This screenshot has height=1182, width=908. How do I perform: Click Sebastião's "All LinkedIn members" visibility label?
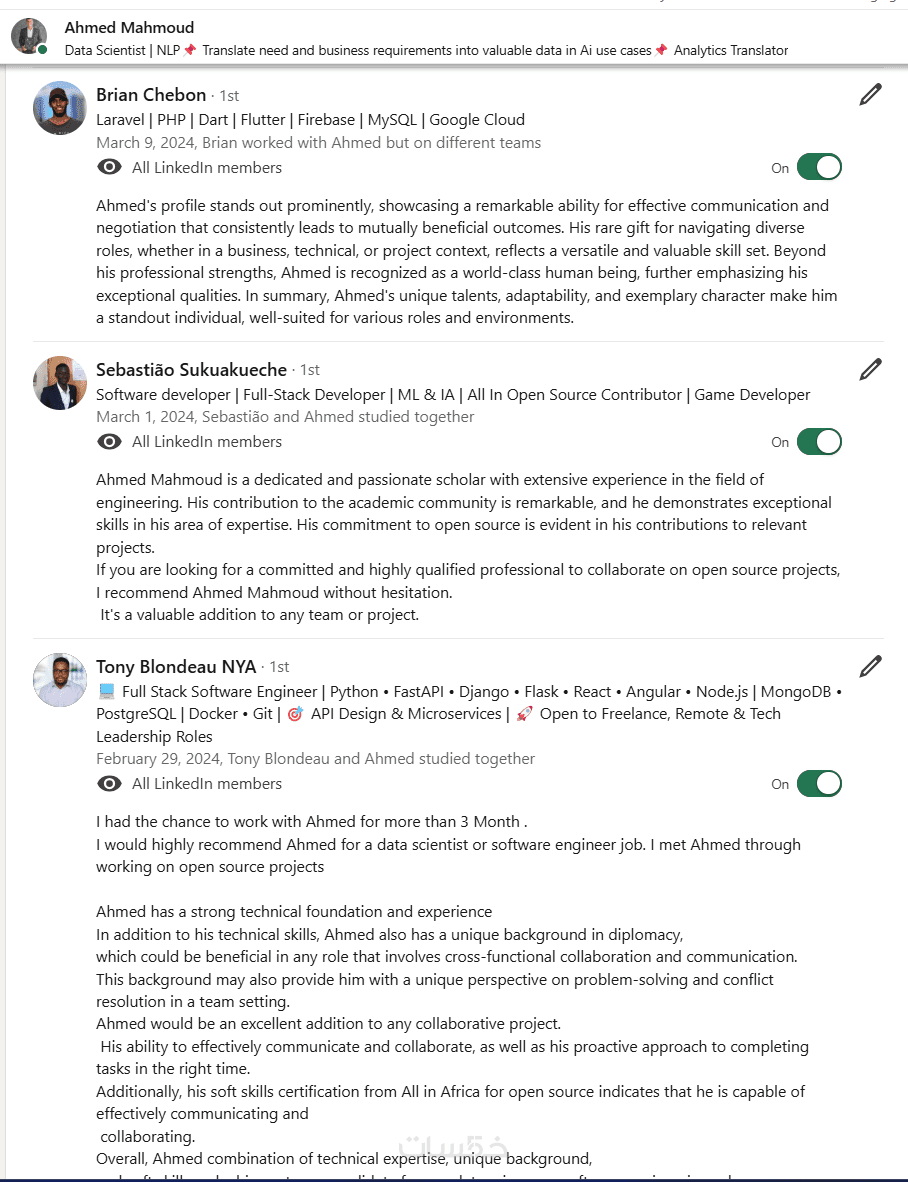pos(207,442)
